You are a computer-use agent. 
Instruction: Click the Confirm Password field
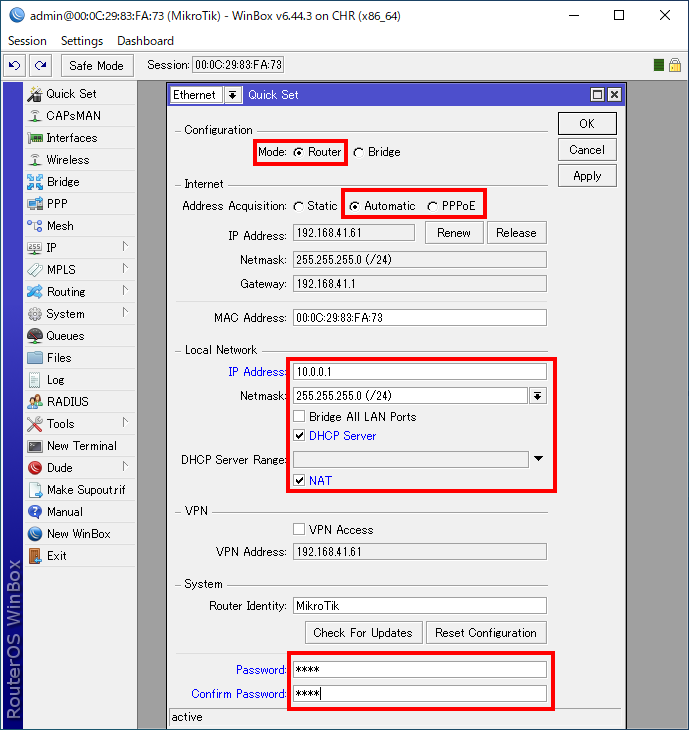point(420,694)
